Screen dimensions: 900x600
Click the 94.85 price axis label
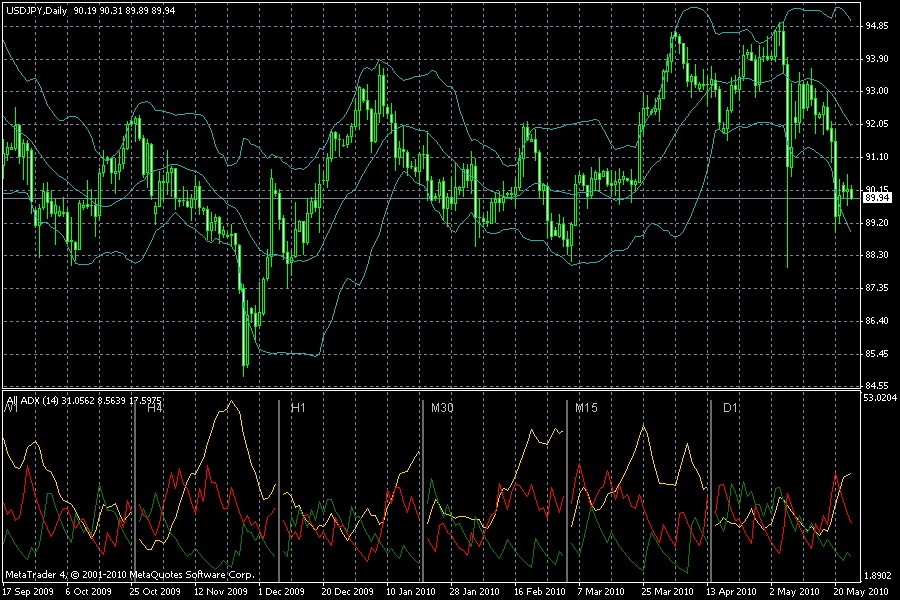[x=877, y=25]
